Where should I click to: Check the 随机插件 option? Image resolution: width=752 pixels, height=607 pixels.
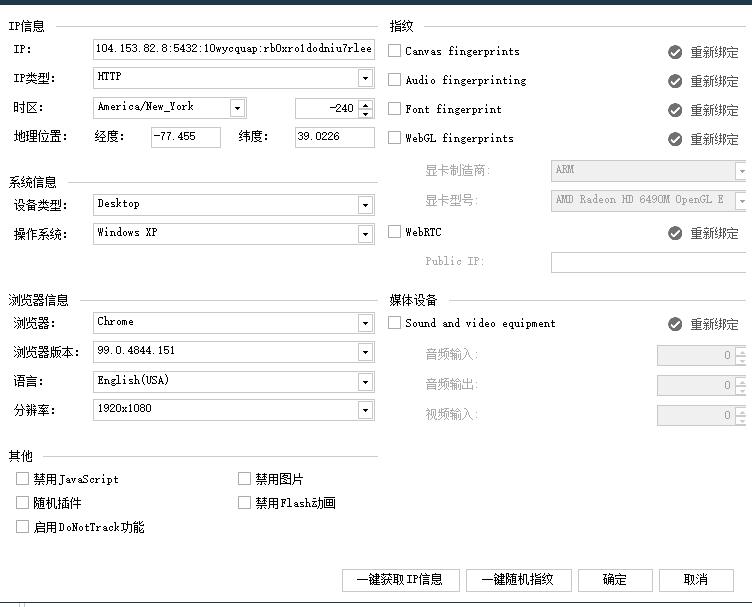click(x=23, y=502)
